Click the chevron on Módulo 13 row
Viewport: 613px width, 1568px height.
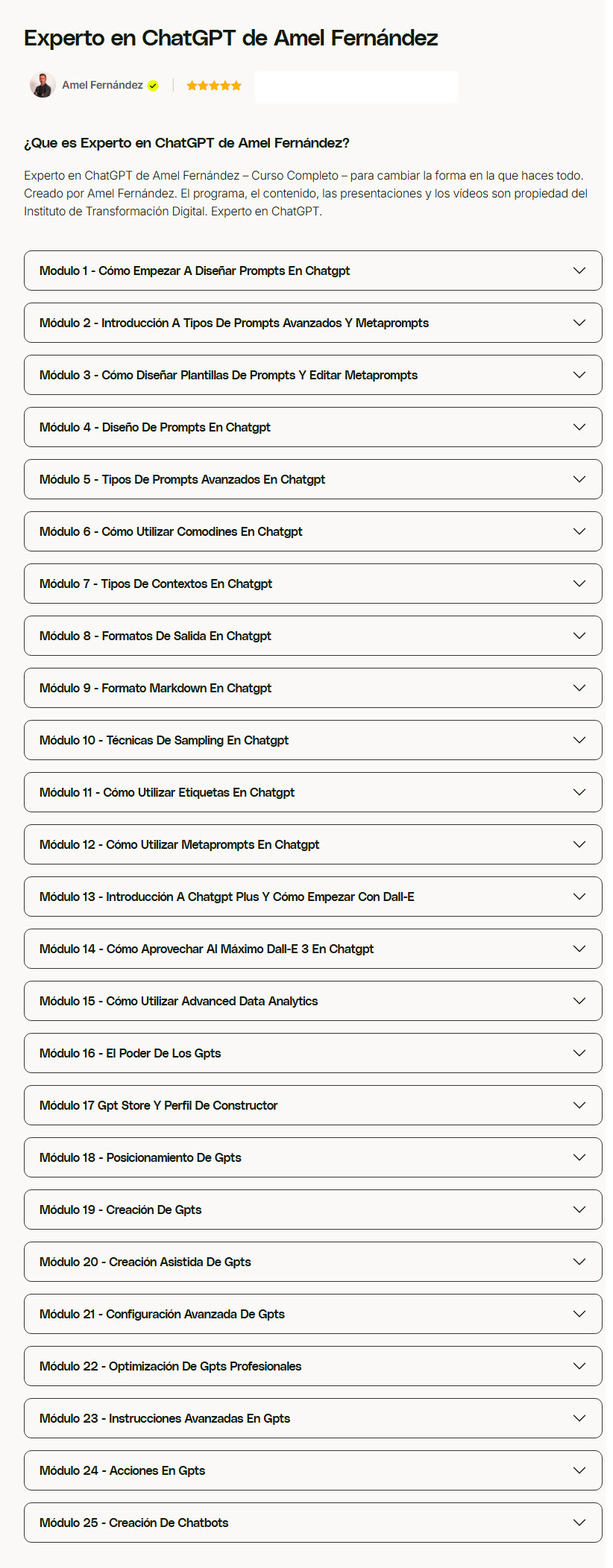(x=579, y=897)
